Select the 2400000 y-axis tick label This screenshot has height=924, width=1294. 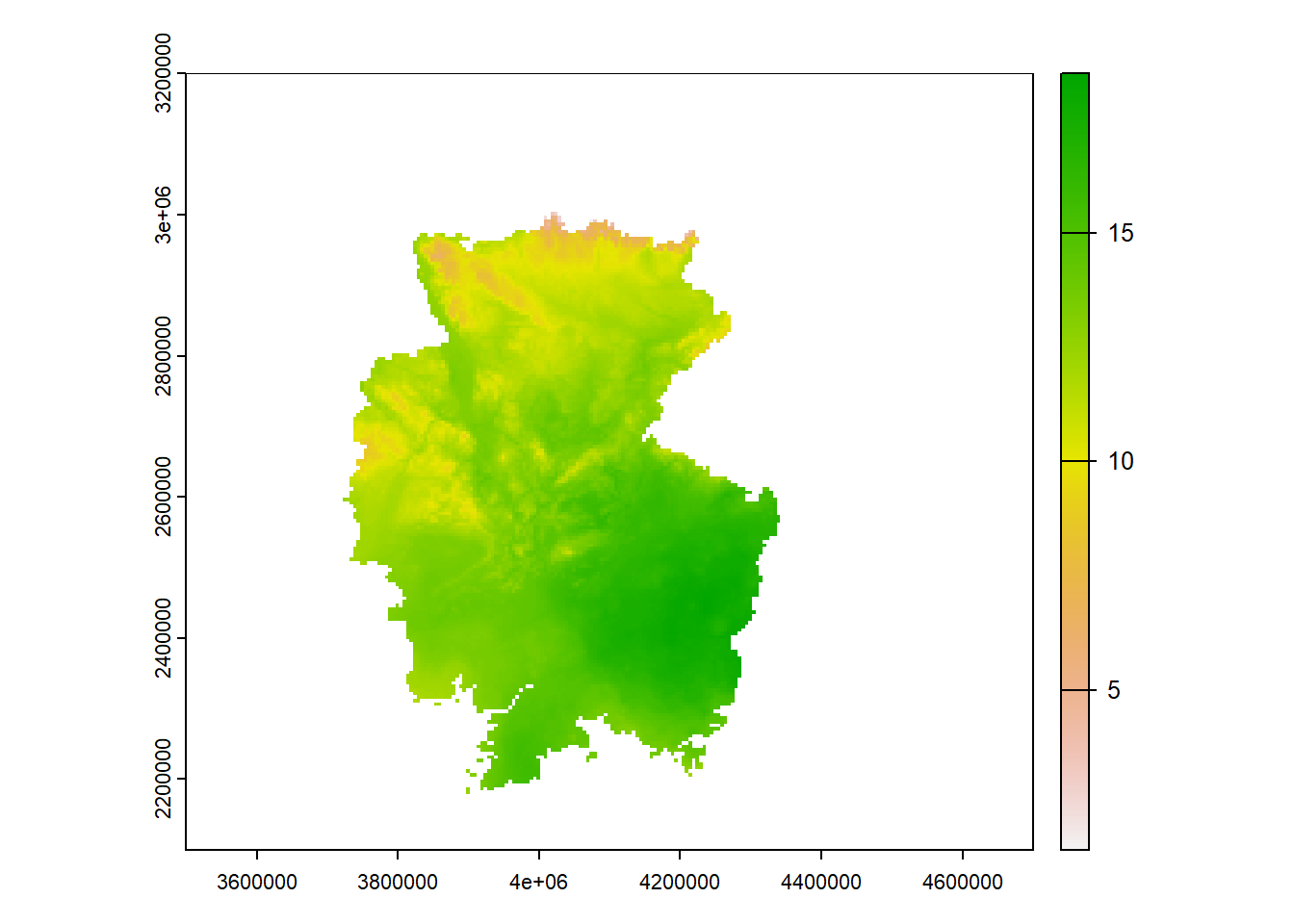[163, 637]
